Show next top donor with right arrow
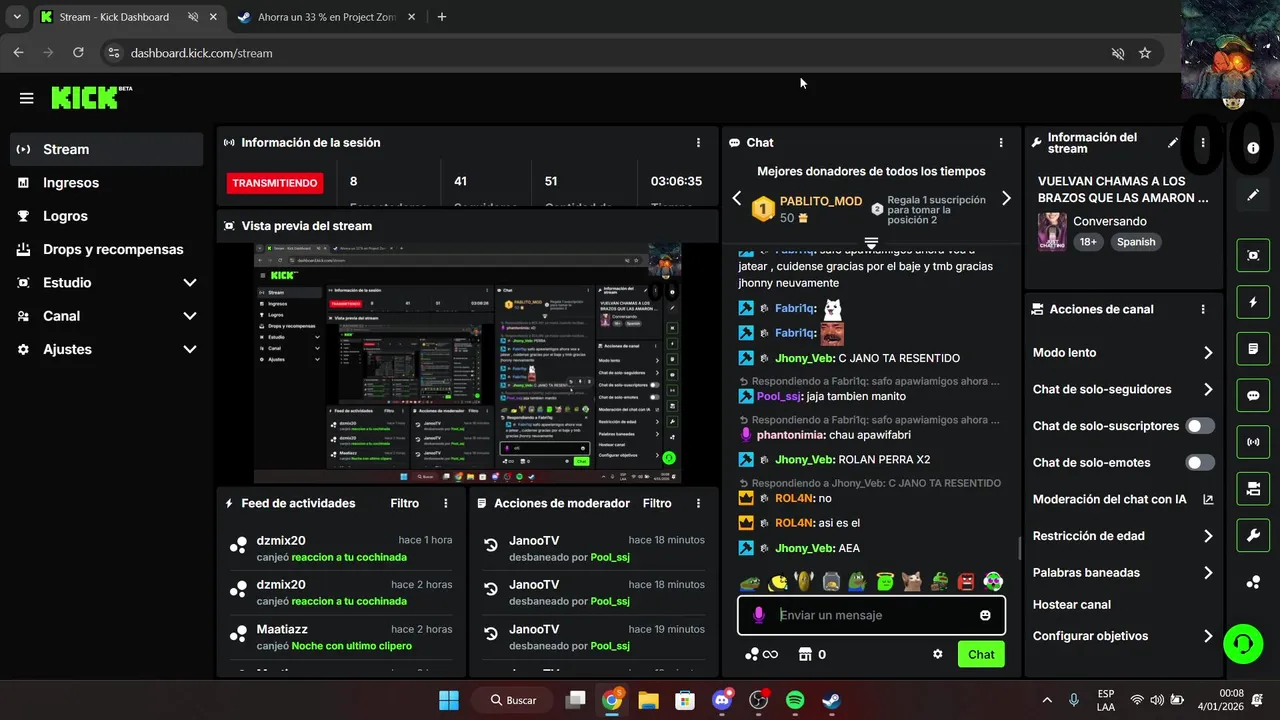The height and width of the screenshot is (720, 1280). pyautogui.click(x=1006, y=198)
